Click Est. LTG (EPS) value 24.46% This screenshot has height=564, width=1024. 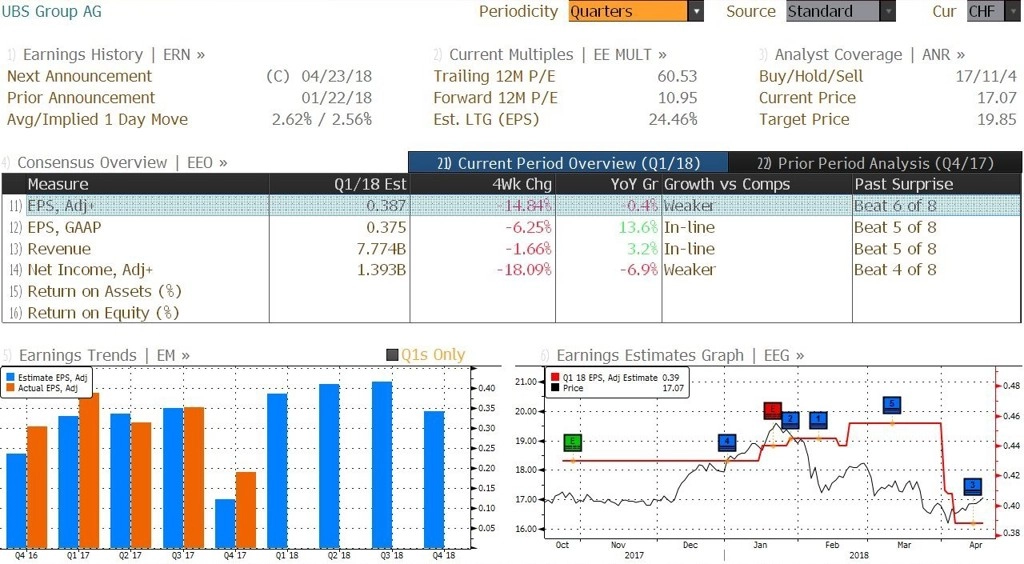pyautogui.click(x=673, y=119)
